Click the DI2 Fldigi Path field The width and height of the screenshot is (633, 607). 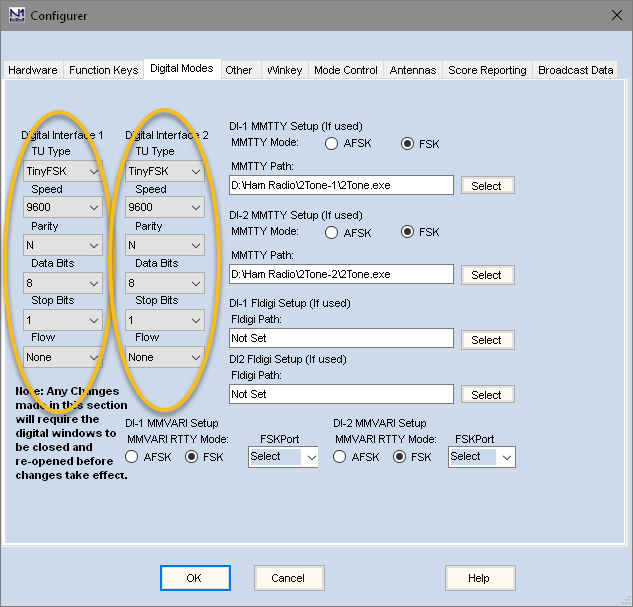pyautogui.click(x=341, y=394)
